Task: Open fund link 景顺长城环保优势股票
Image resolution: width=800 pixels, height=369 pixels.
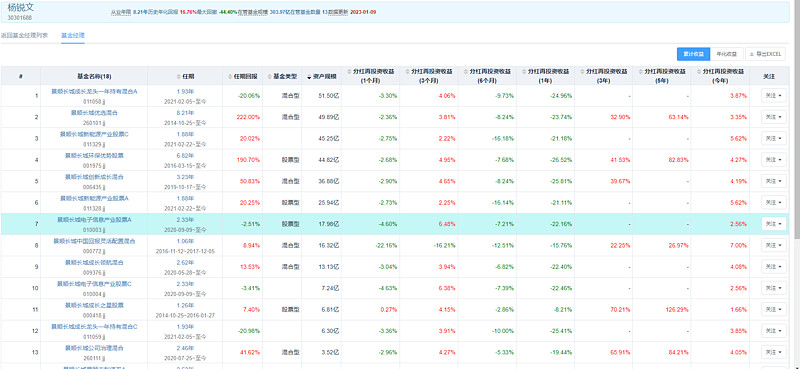Action: pyautogui.click(x=94, y=156)
